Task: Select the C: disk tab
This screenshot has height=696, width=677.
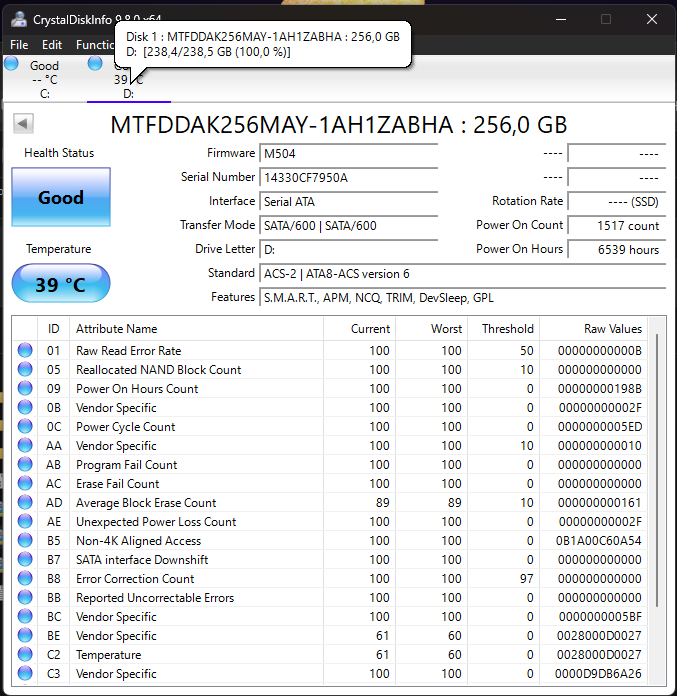Action: point(44,79)
